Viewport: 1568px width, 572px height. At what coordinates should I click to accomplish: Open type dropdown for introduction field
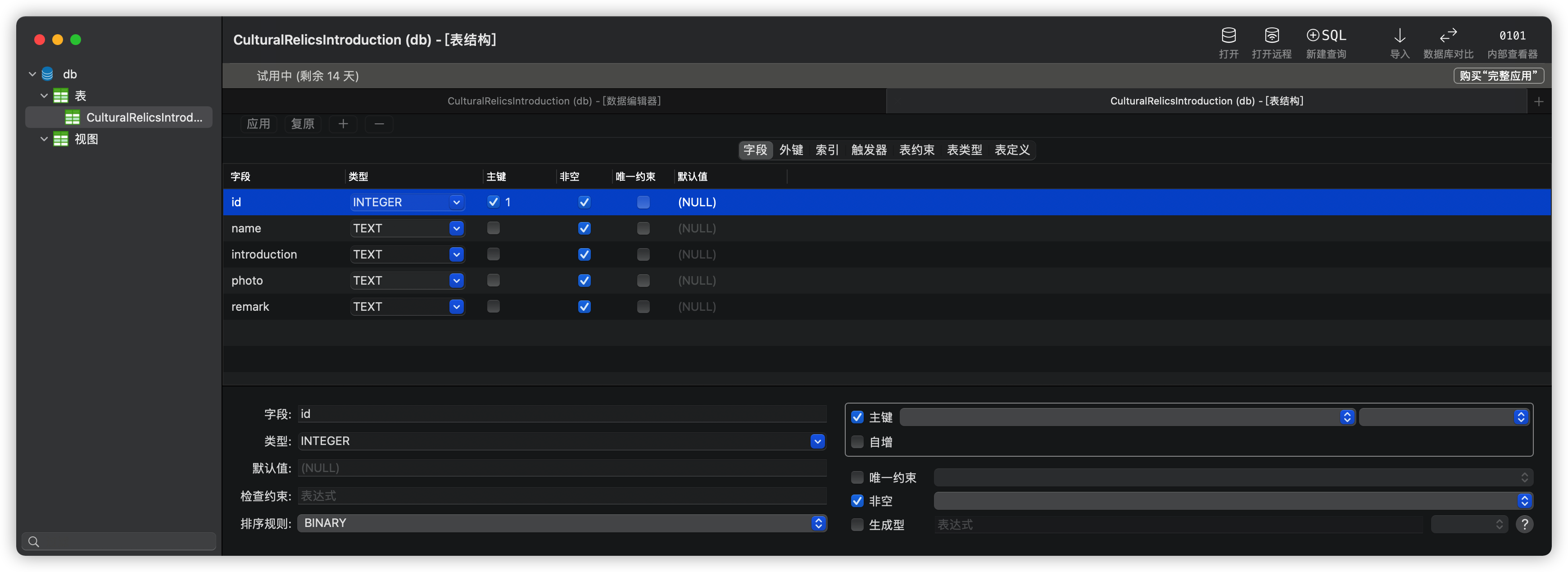pyautogui.click(x=457, y=254)
